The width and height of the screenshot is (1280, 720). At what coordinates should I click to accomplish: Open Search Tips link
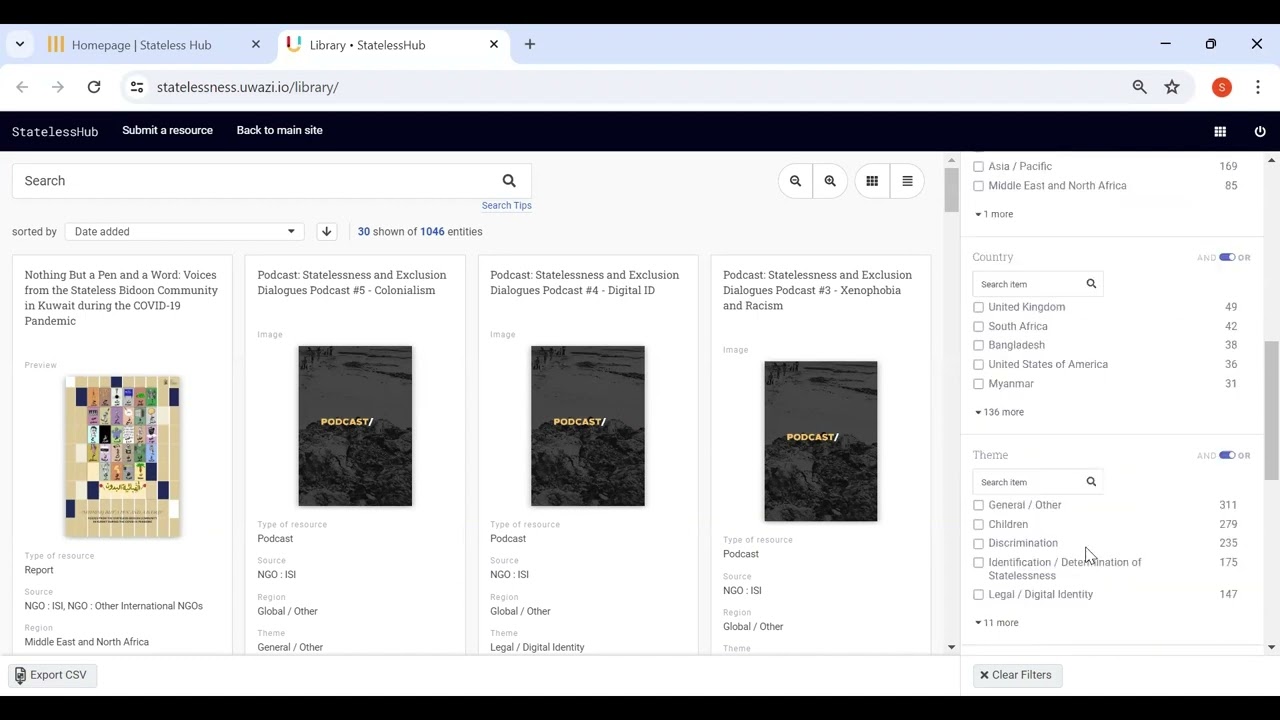pyautogui.click(x=506, y=205)
